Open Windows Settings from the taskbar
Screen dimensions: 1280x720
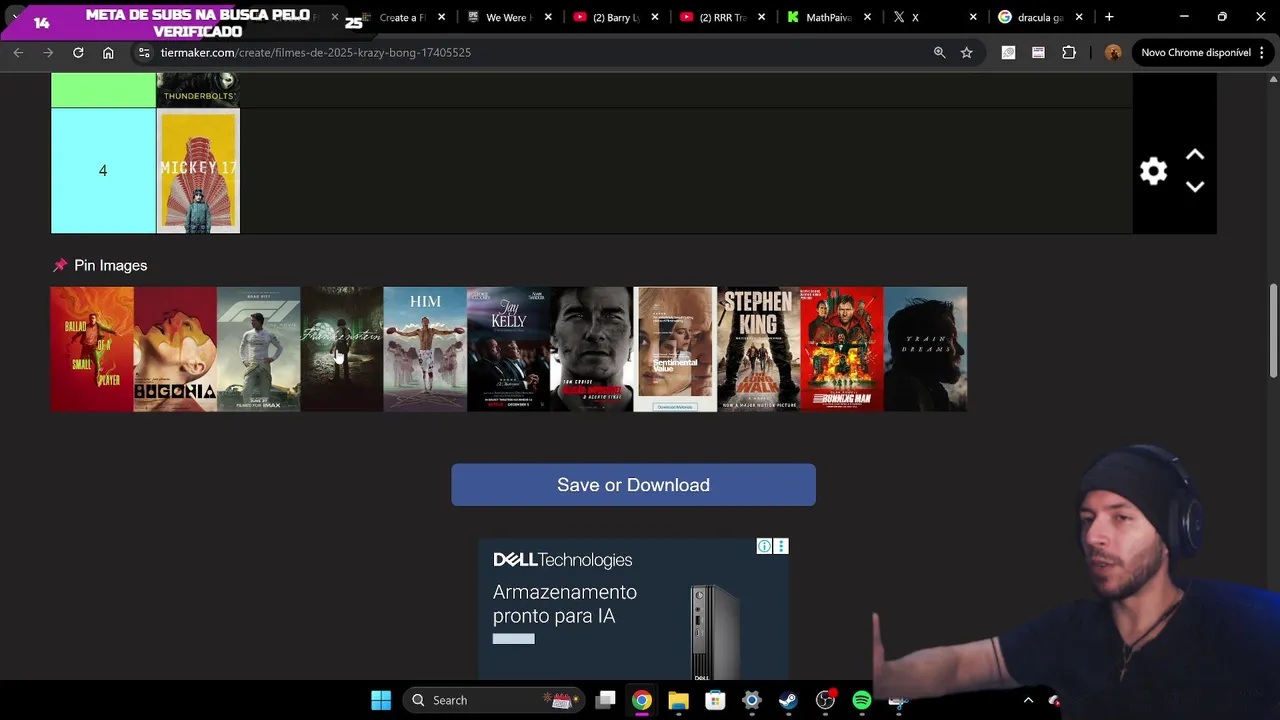tap(752, 700)
